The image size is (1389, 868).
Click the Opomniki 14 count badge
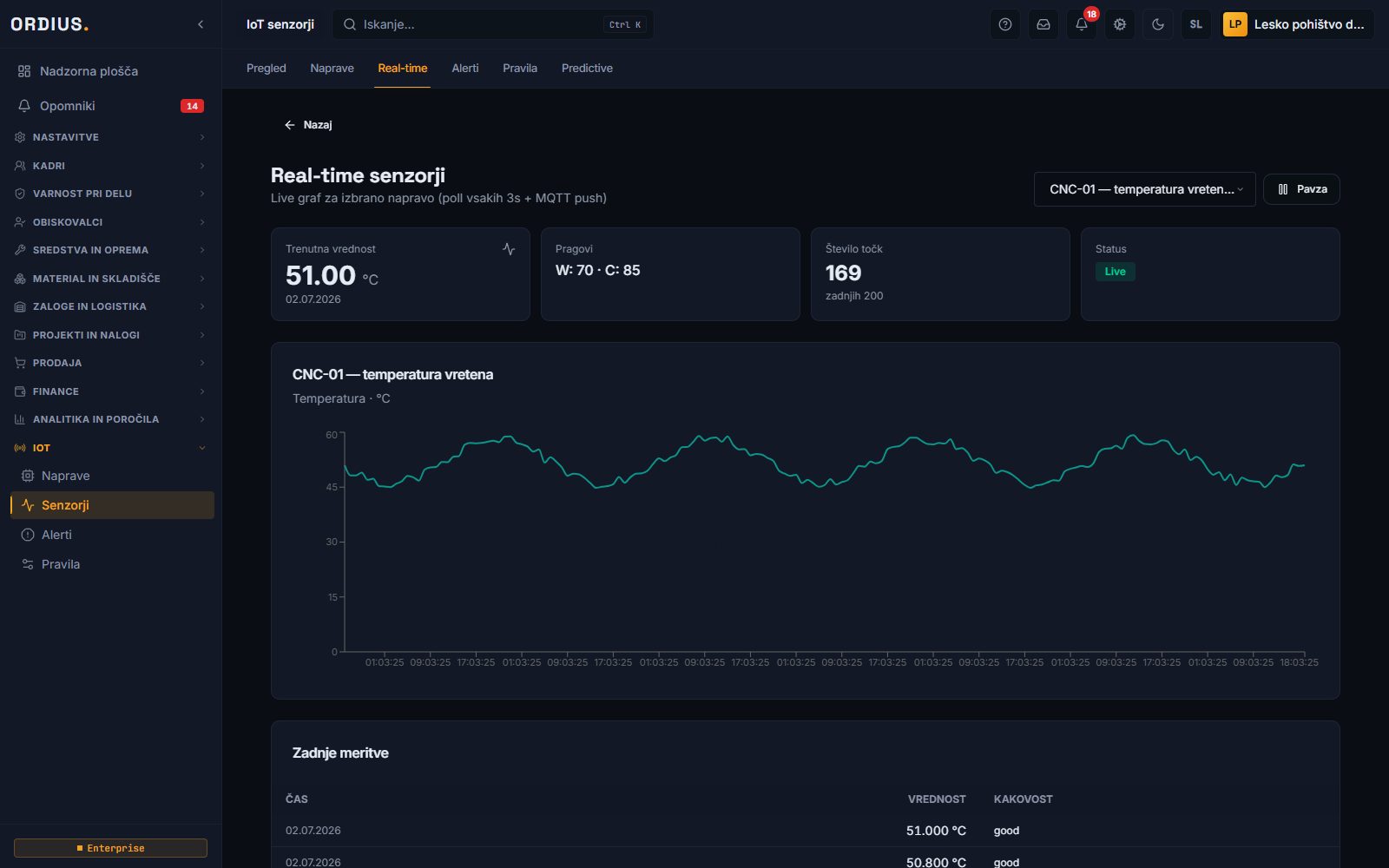pyautogui.click(x=192, y=106)
